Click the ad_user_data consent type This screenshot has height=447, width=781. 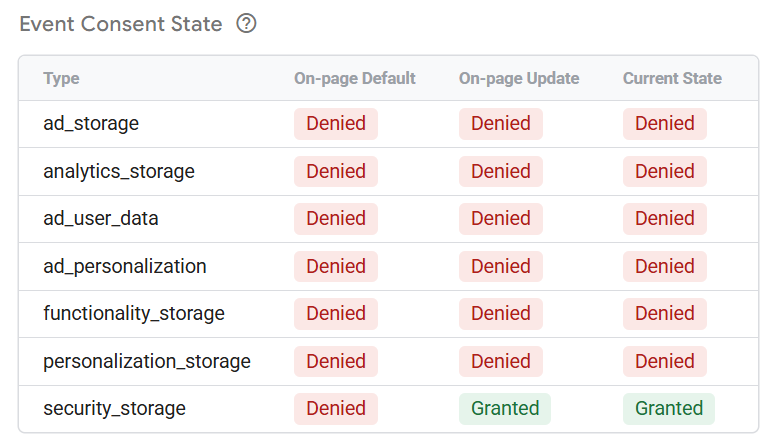[x=101, y=218]
